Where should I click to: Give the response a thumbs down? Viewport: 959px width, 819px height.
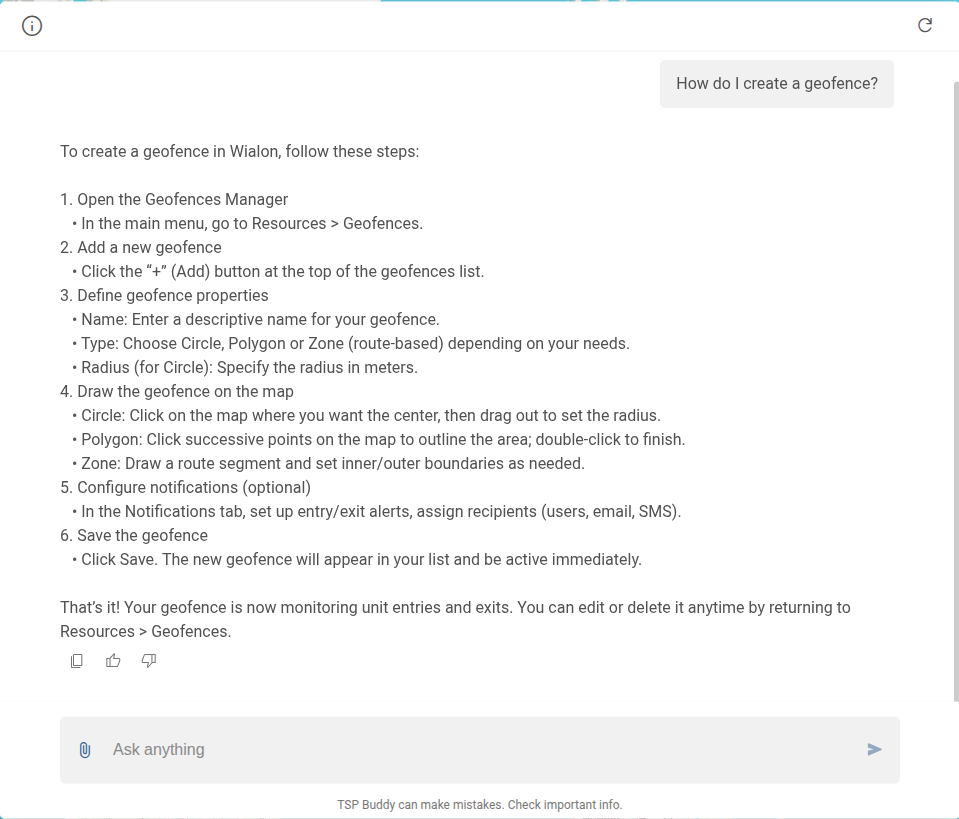(149, 661)
